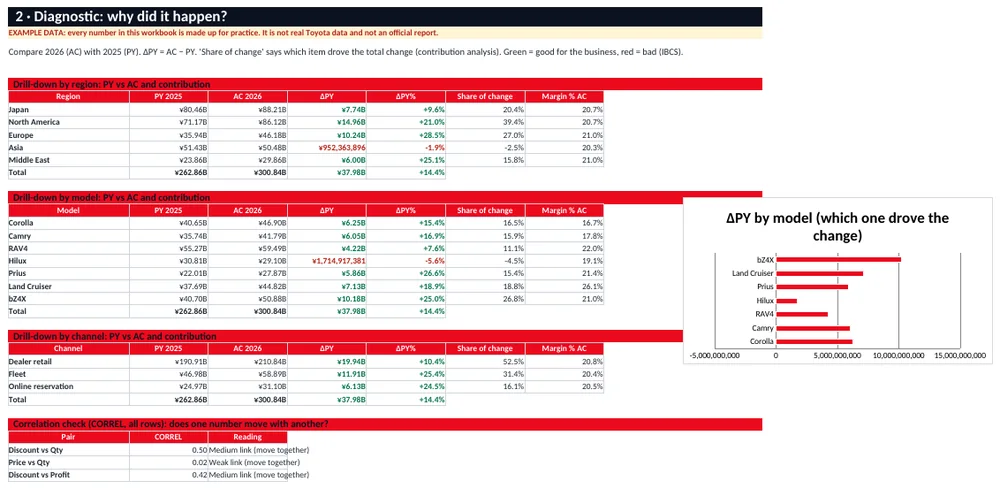Select the 'Price vs Qty' pair cell
This screenshot has height=489, width=1000.
tap(69, 462)
